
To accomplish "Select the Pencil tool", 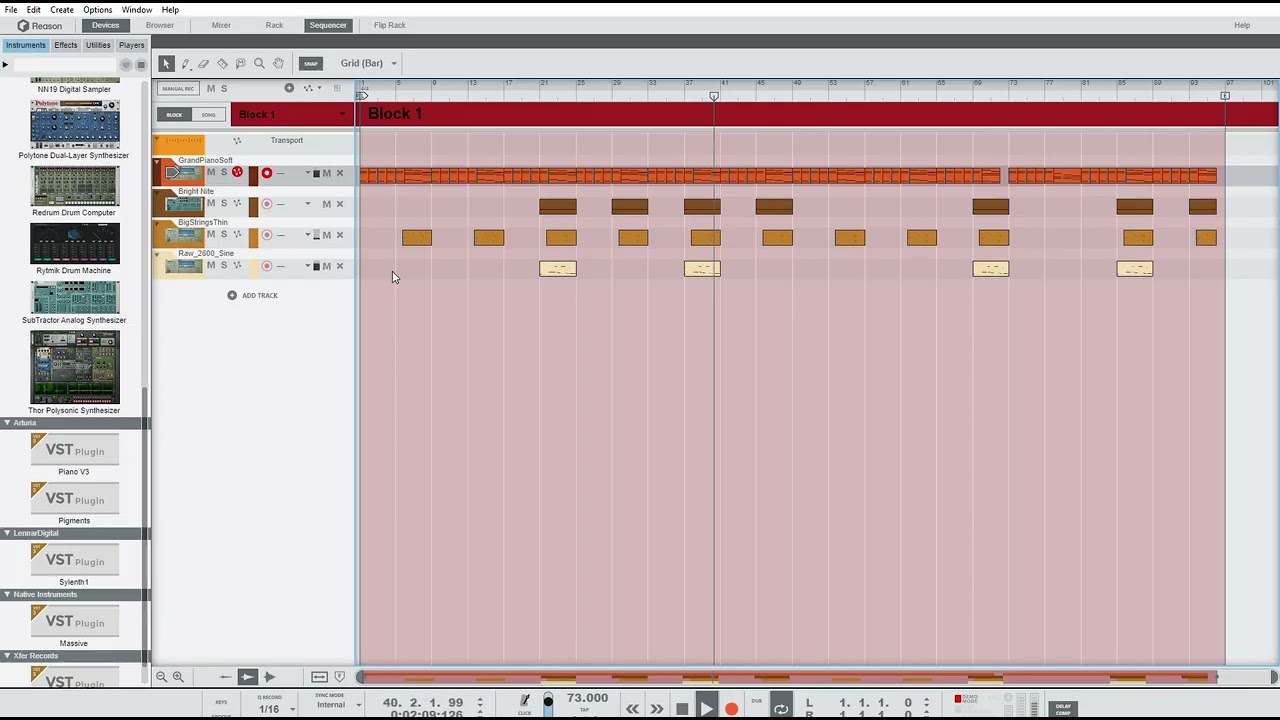I will pyautogui.click(x=185, y=63).
